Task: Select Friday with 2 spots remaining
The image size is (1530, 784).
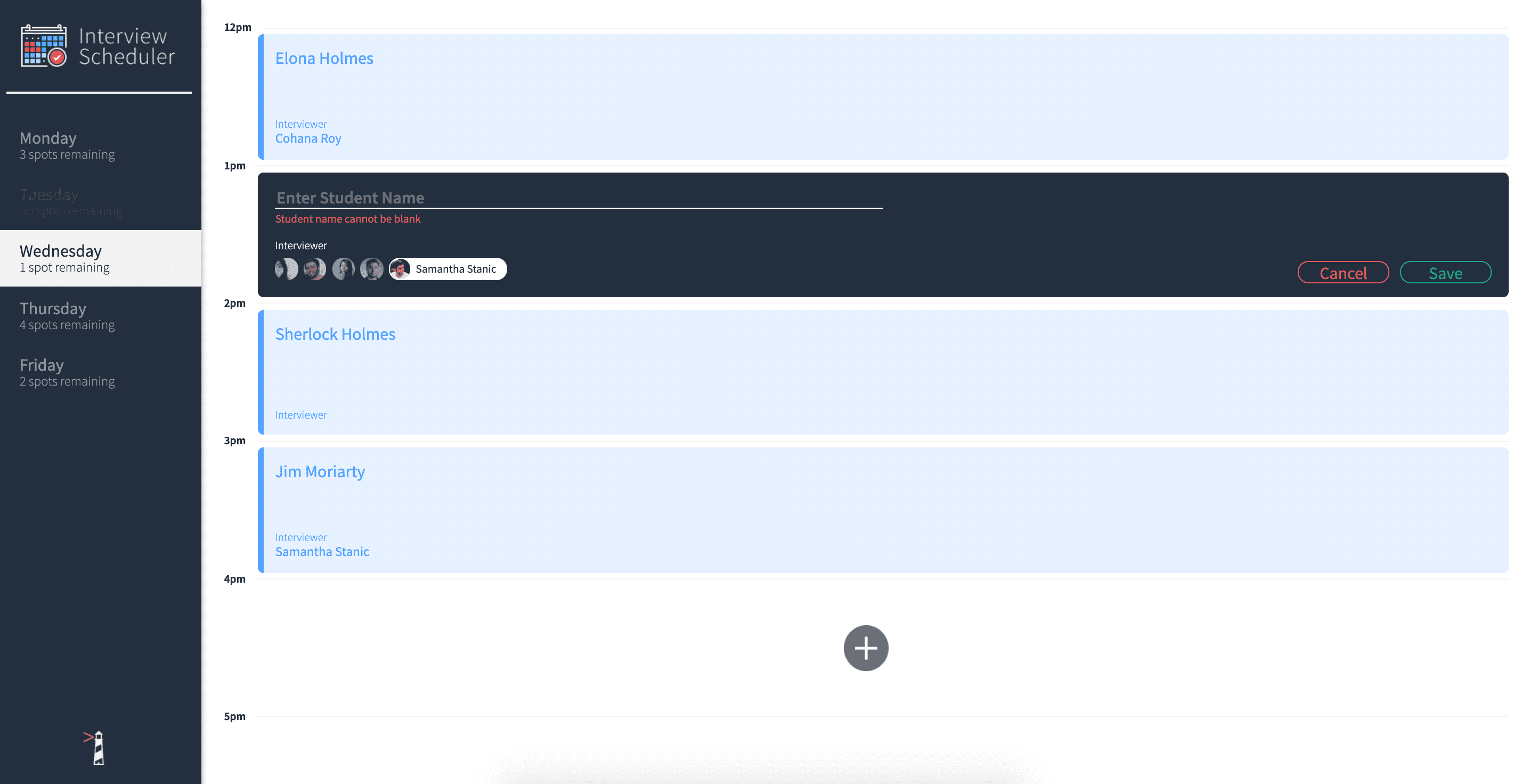Action: click(101, 371)
